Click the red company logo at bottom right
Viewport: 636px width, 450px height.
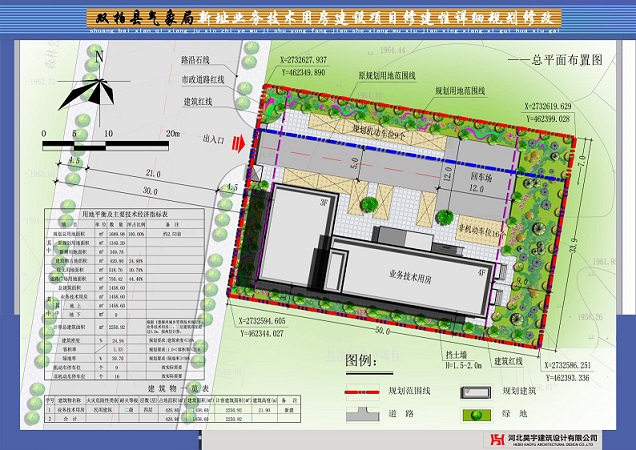(x=496, y=438)
